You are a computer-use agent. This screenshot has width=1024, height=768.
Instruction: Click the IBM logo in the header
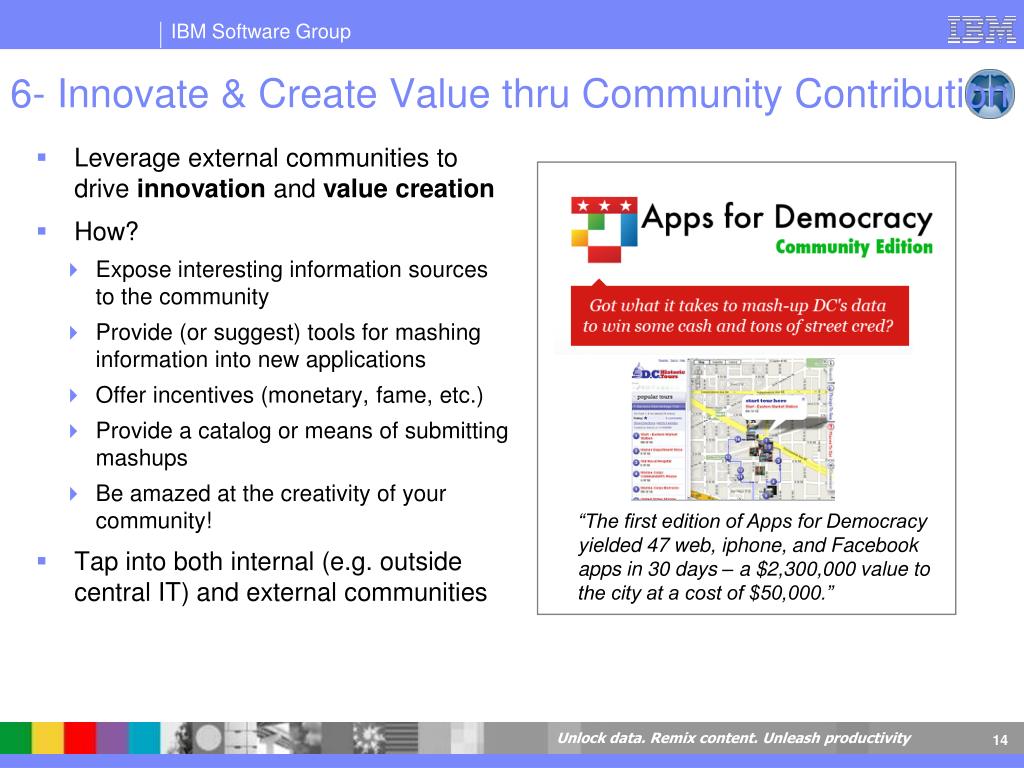[x=982, y=30]
